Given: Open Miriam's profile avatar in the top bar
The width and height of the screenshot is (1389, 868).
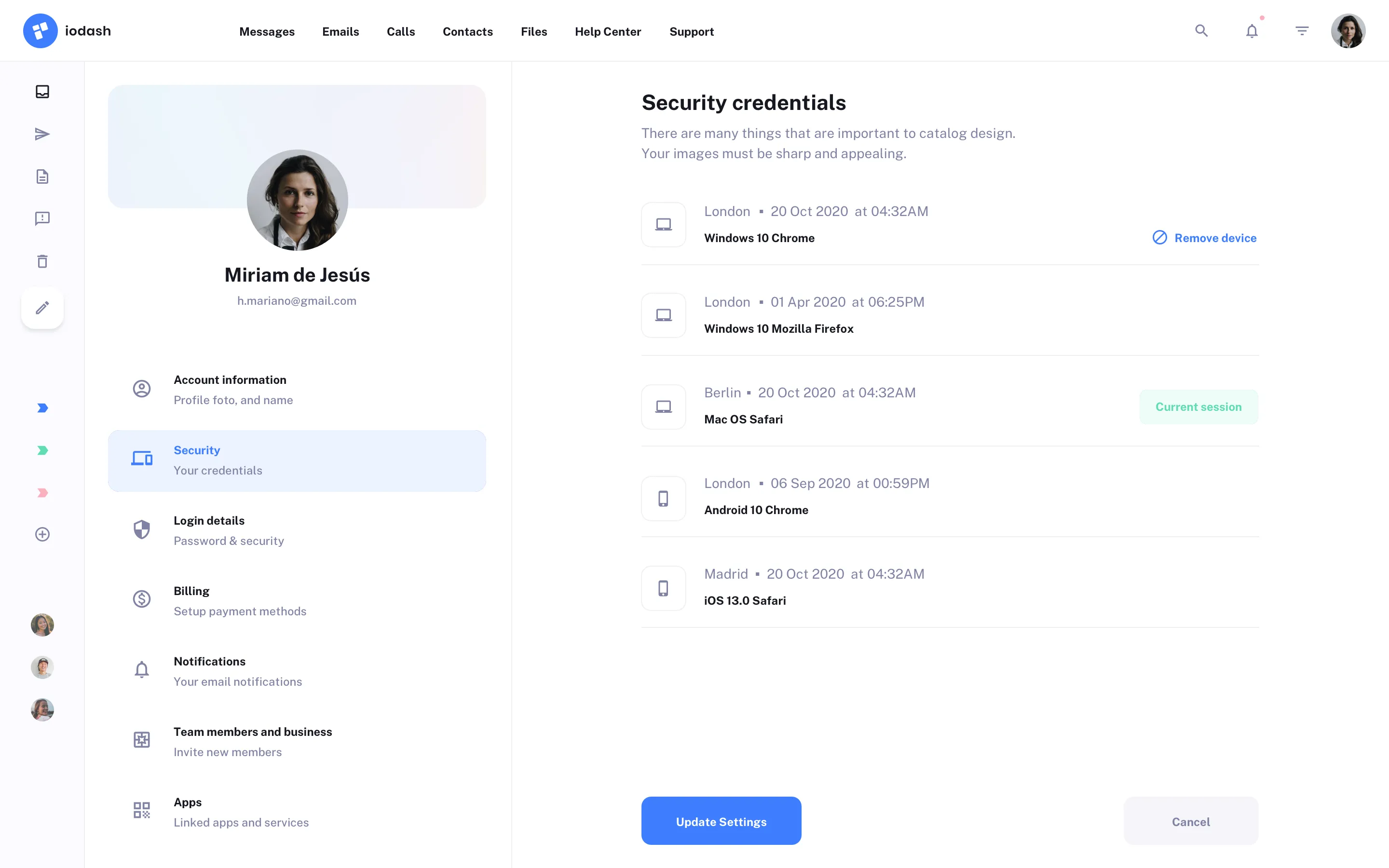Looking at the screenshot, I should click(x=1348, y=30).
